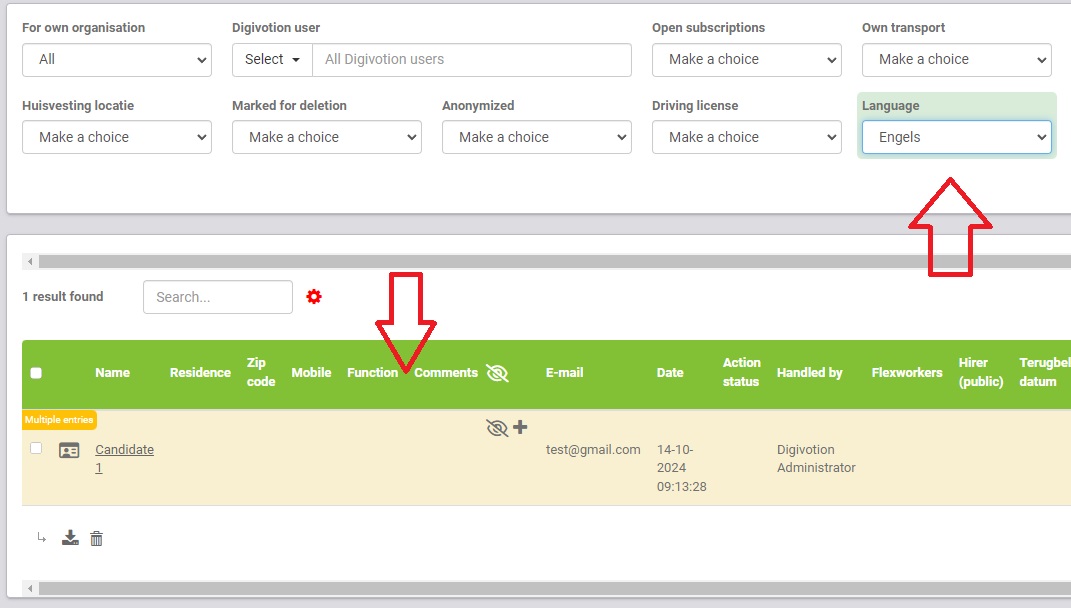Screen dimensions: 1071x608
Task: Check the Candidate 1 row checkbox
Action: 36,448
